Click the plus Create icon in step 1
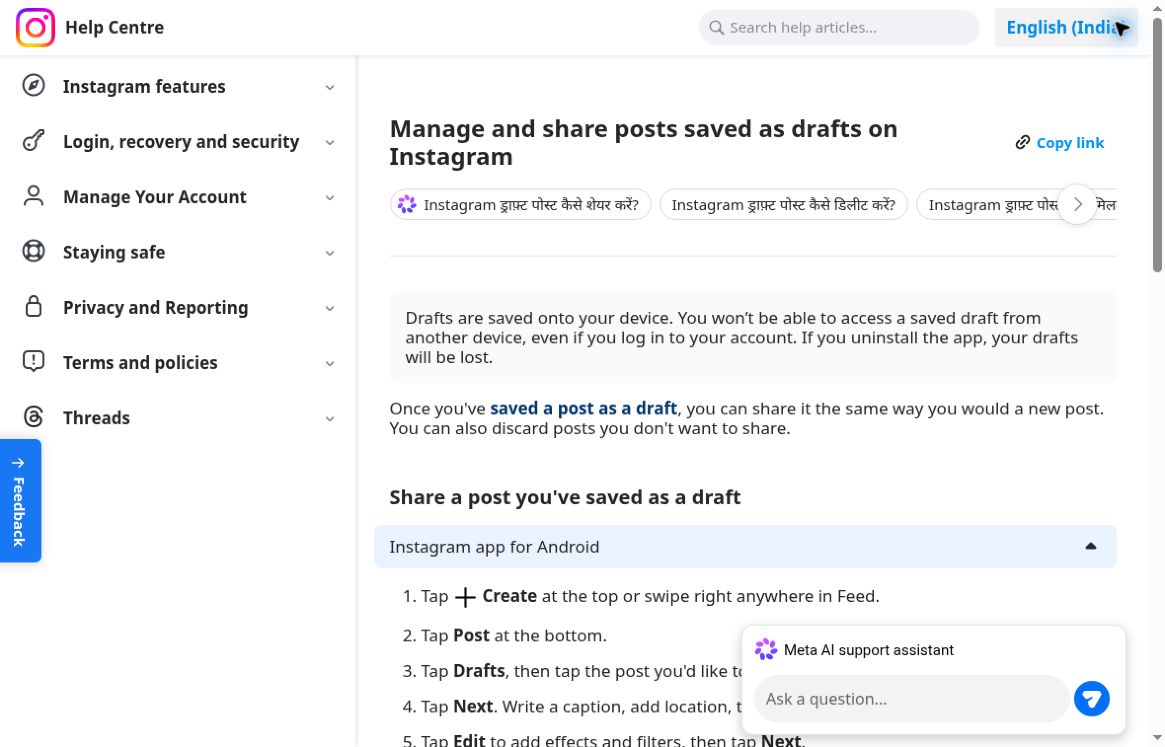This screenshot has width=1165, height=747. click(x=465, y=597)
